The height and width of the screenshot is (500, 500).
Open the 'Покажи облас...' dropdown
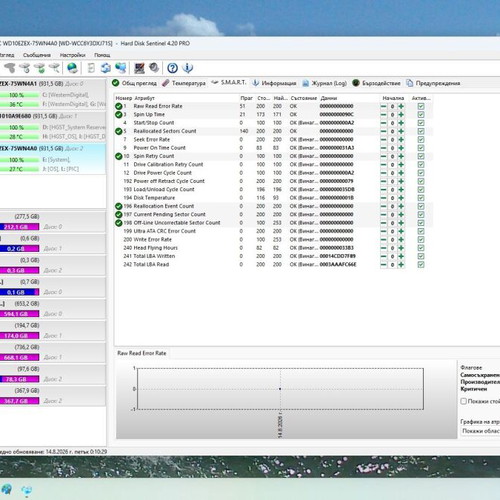(x=480, y=431)
